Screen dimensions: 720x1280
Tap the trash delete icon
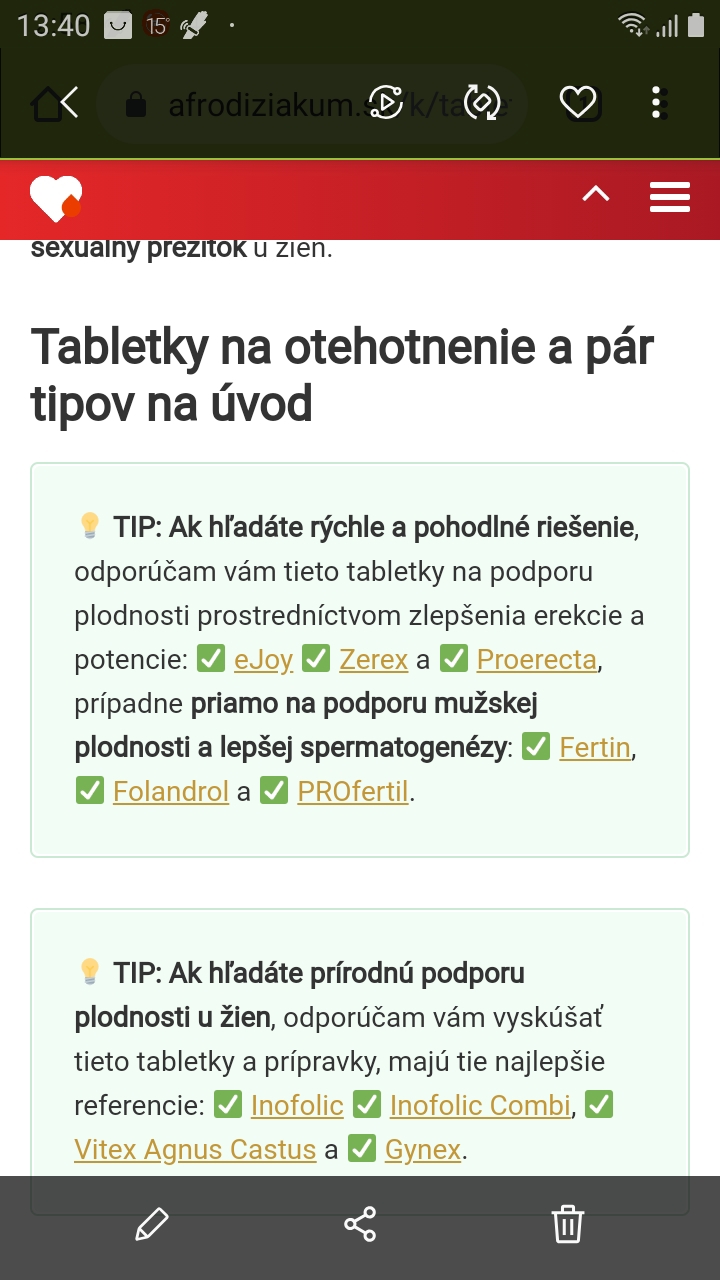click(567, 1224)
